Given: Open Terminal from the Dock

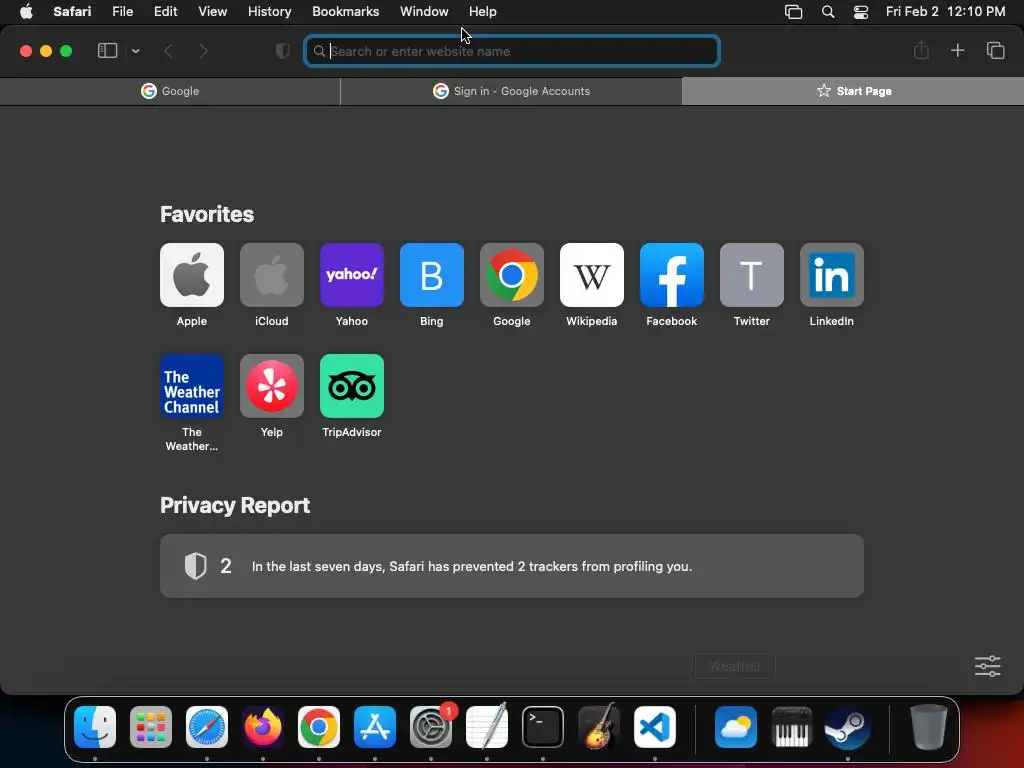Looking at the screenshot, I should point(543,727).
